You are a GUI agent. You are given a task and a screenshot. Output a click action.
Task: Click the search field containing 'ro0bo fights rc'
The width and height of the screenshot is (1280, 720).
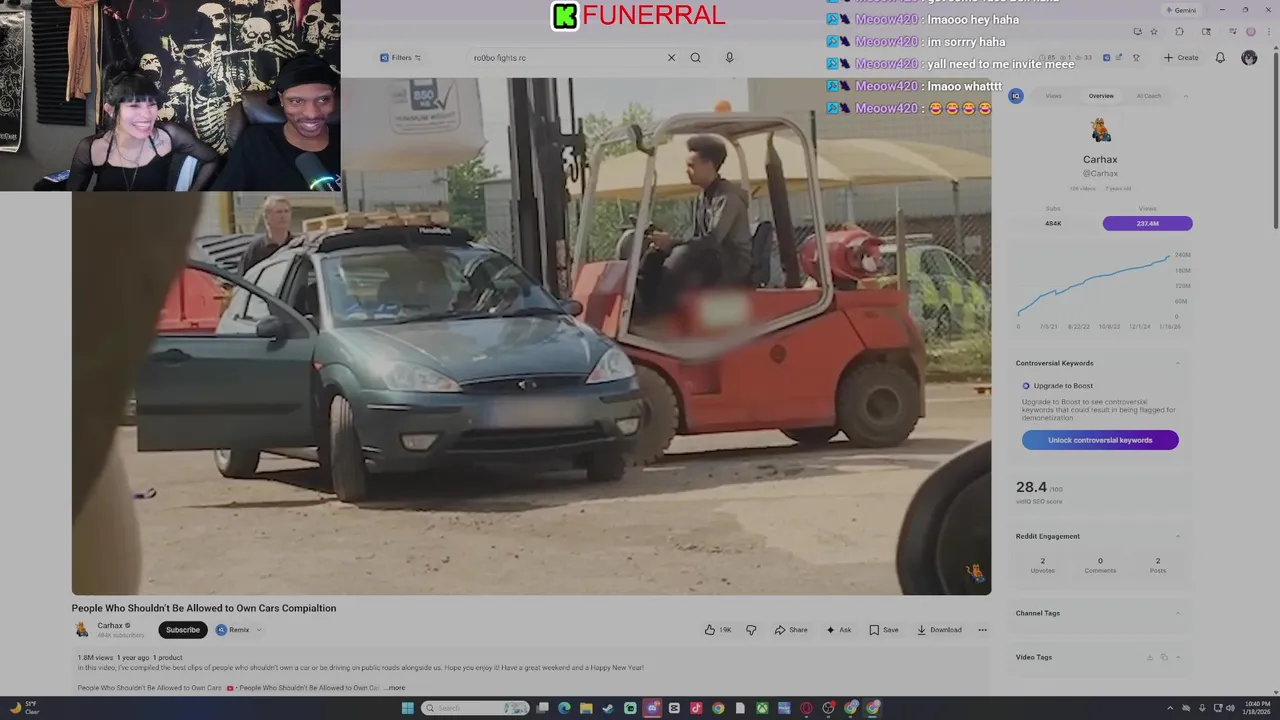point(565,58)
